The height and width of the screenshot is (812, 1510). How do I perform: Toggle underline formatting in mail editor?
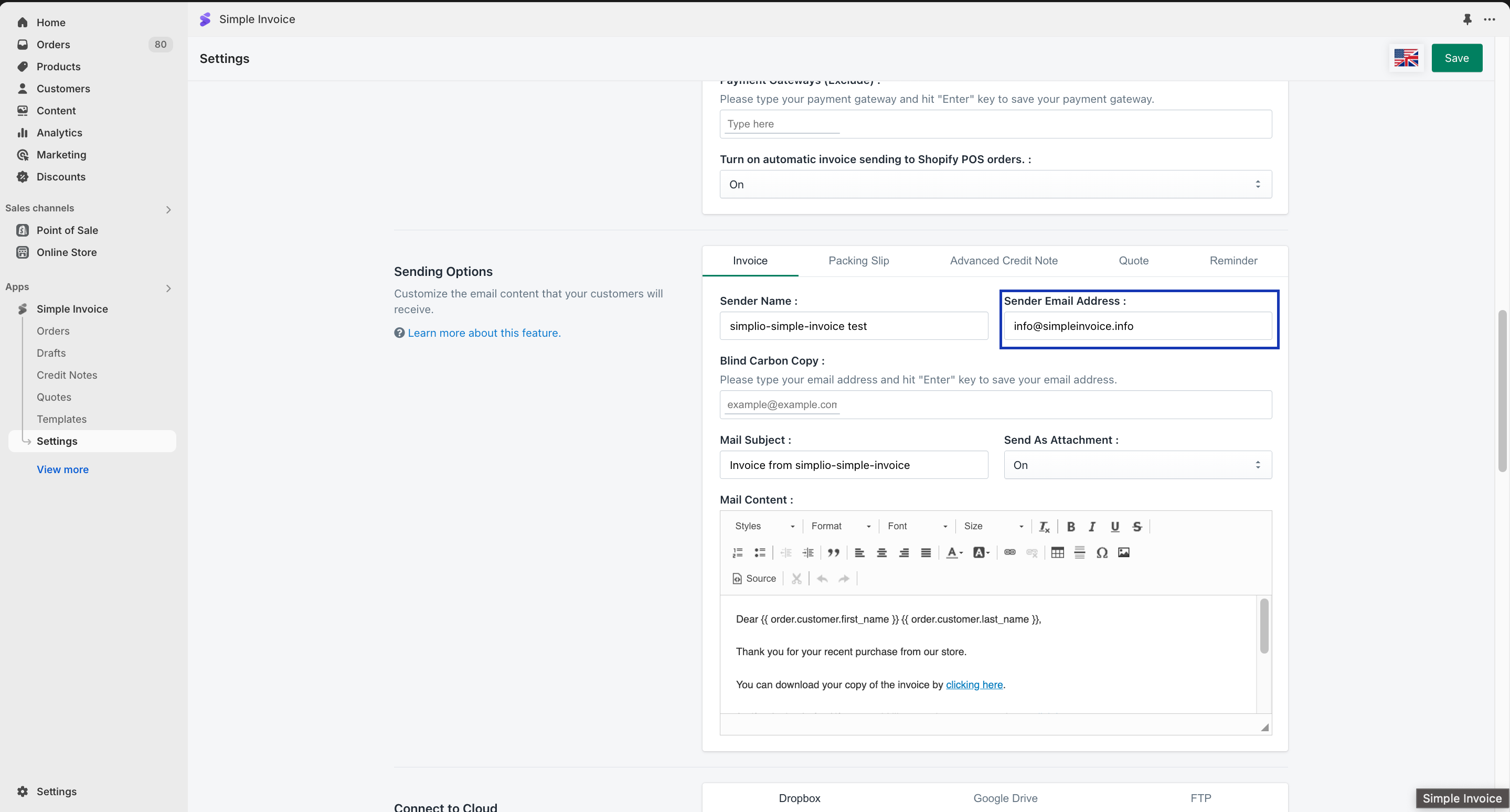1114,526
